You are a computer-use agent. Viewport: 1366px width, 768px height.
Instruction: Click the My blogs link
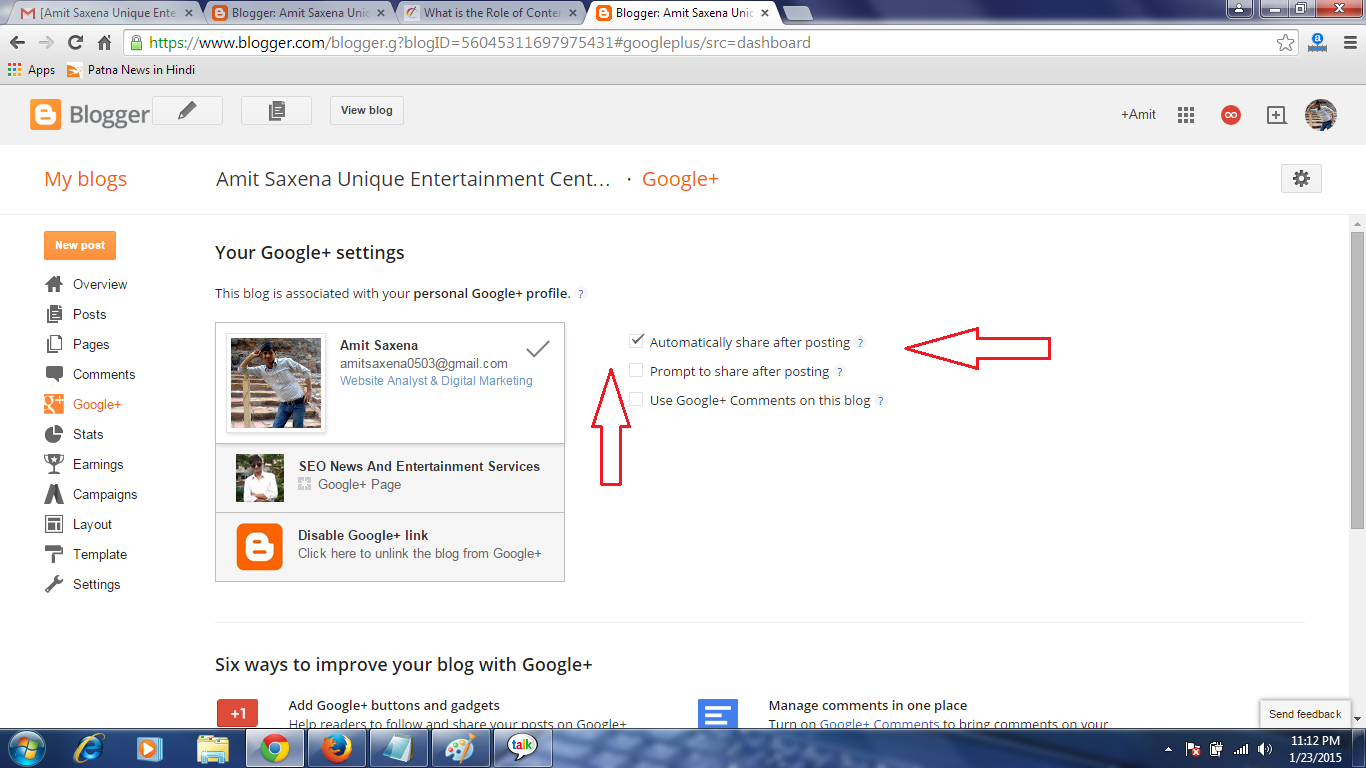(x=85, y=179)
